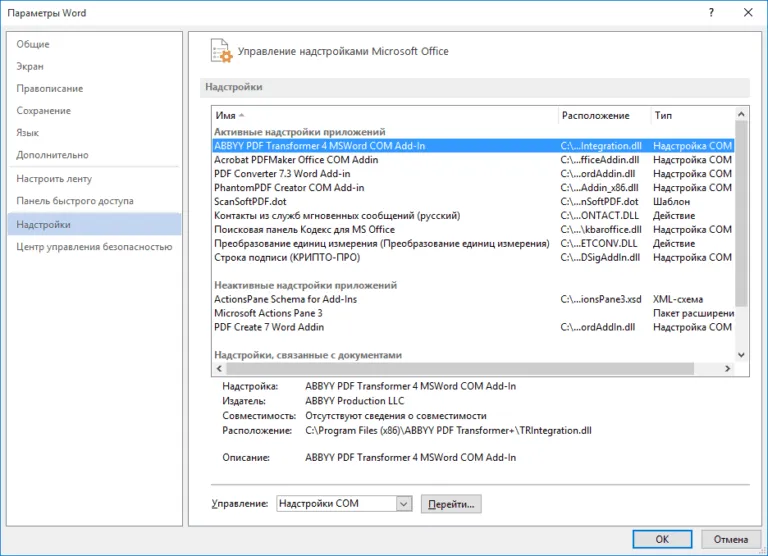Click the list's scroll up arrow
The height and width of the screenshot is (556, 768).
pyautogui.click(x=741, y=114)
